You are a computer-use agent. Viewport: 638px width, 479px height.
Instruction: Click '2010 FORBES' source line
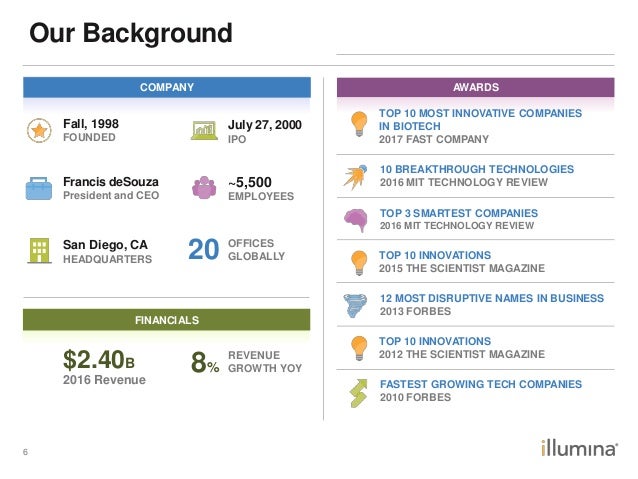click(415, 397)
